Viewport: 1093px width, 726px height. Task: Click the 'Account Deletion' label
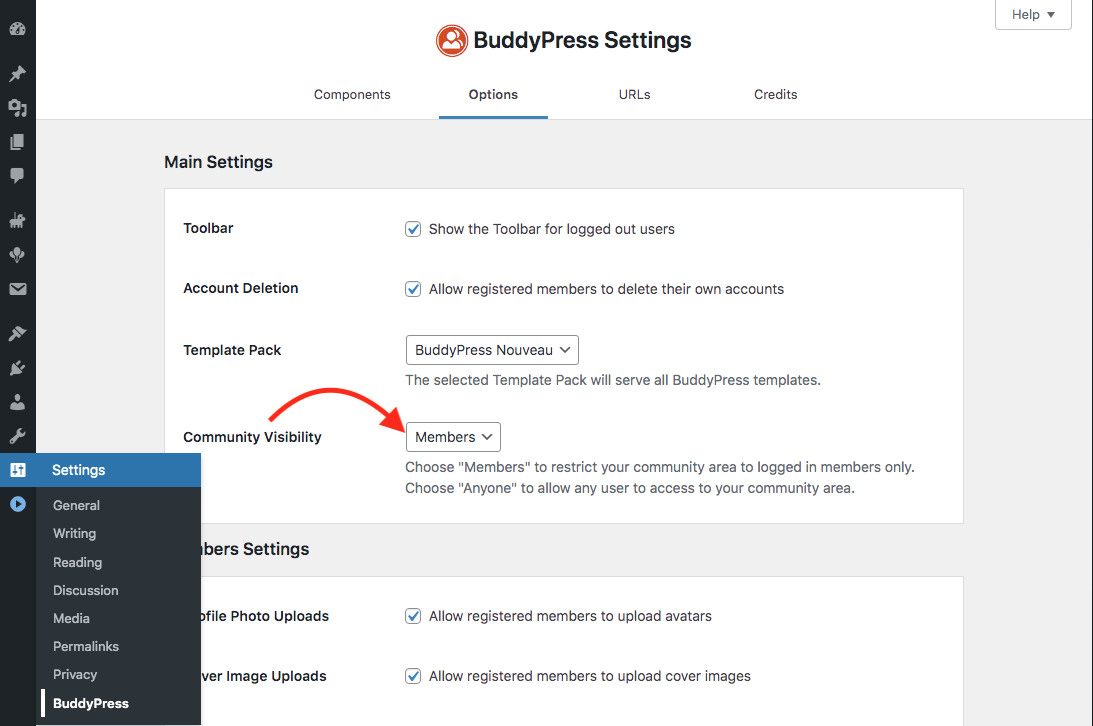[x=240, y=288]
